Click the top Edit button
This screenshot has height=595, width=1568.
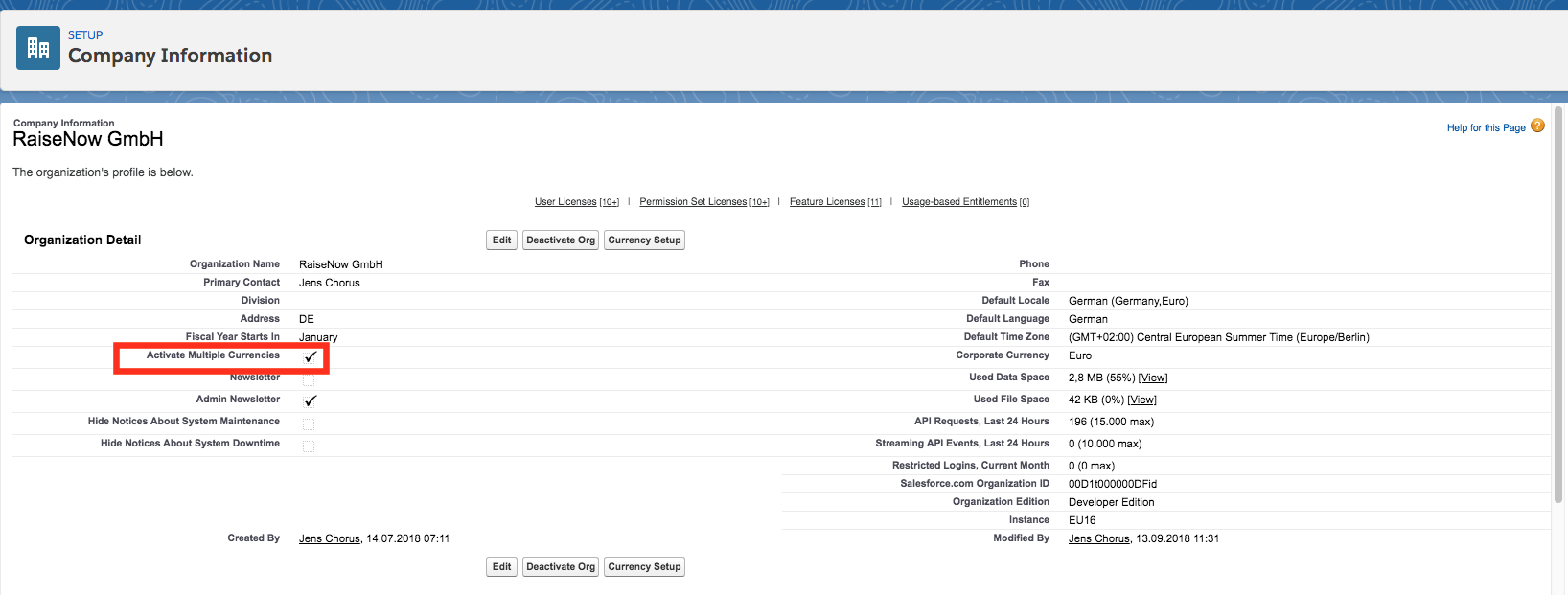coord(502,240)
